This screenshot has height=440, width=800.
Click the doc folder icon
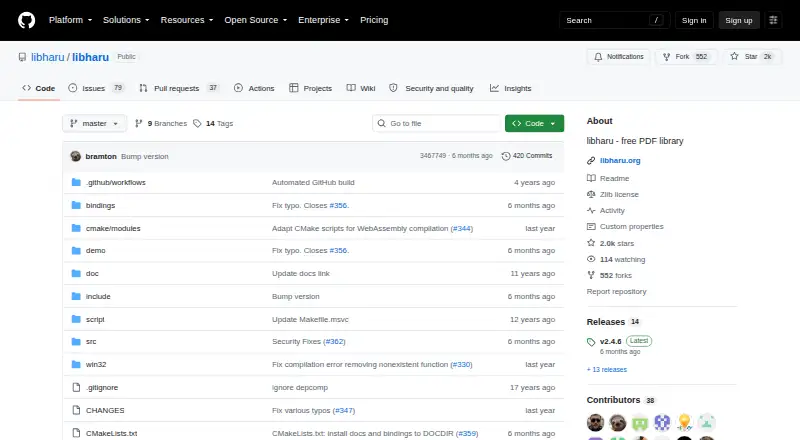click(x=76, y=274)
